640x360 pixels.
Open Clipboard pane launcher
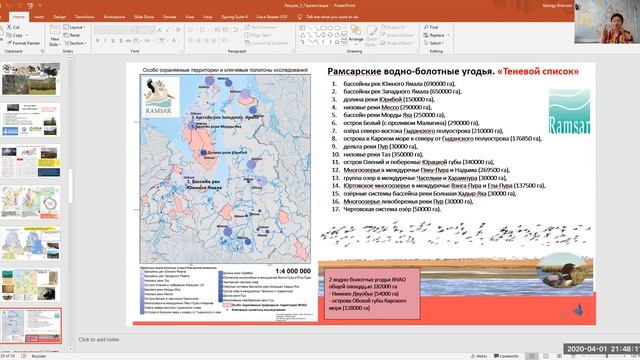pyautogui.click(x=42, y=51)
